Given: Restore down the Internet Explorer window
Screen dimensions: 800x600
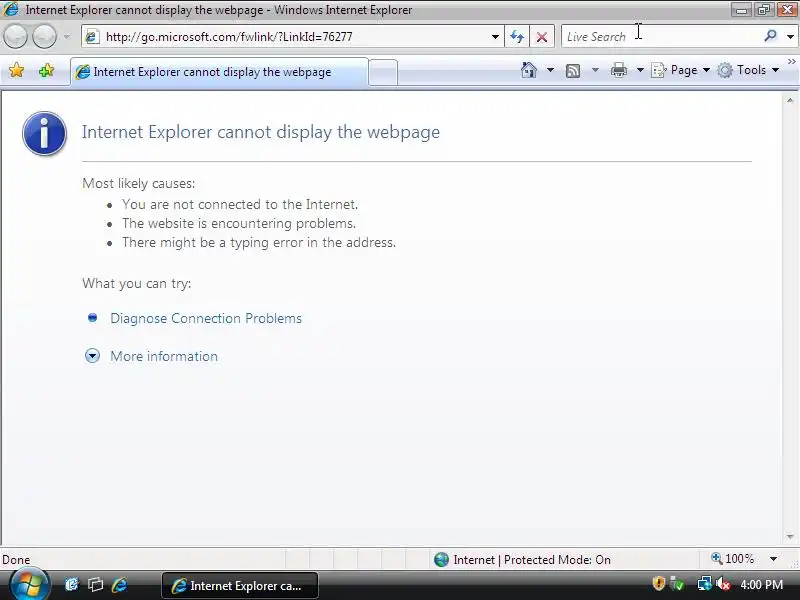Looking at the screenshot, I should click(764, 10).
